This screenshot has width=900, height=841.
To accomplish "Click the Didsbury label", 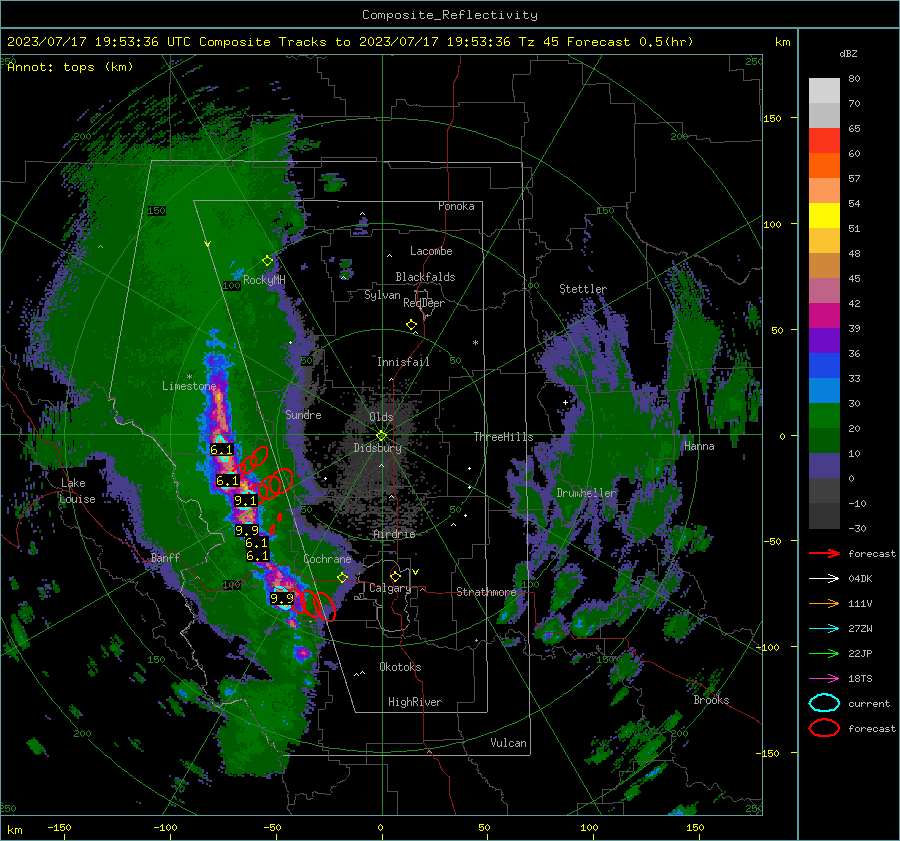I will tap(377, 448).
